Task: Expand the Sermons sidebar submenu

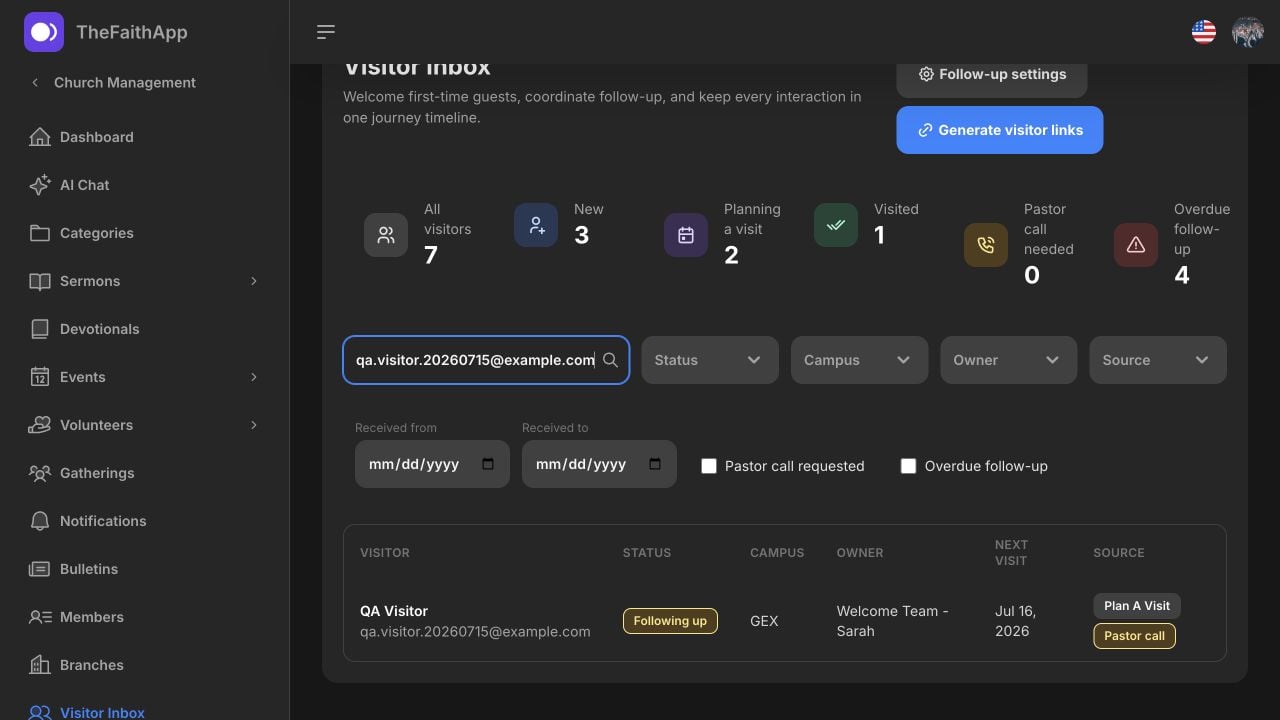Action: coord(254,281)
